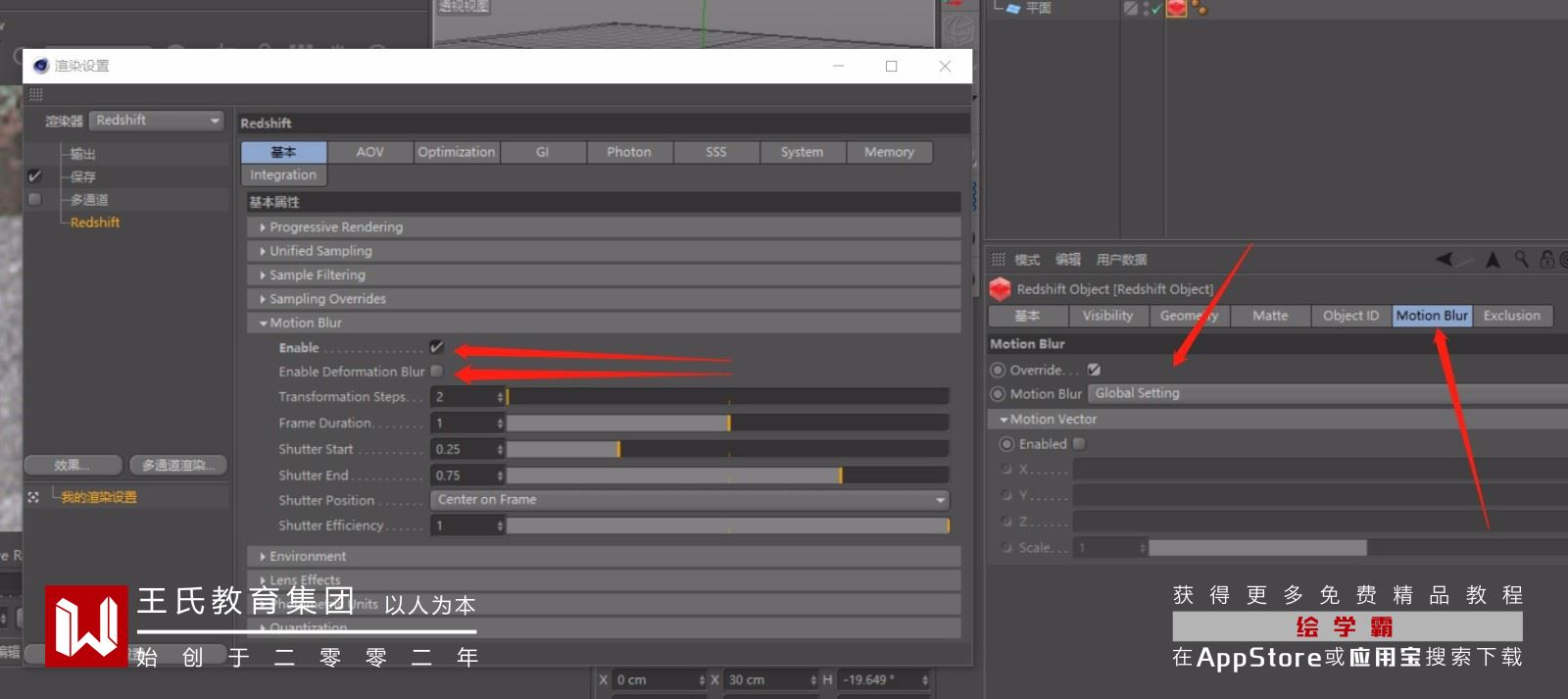
Task: Click the Frame Duration slider
Action: pyautogui.click(x=727, y=423)
